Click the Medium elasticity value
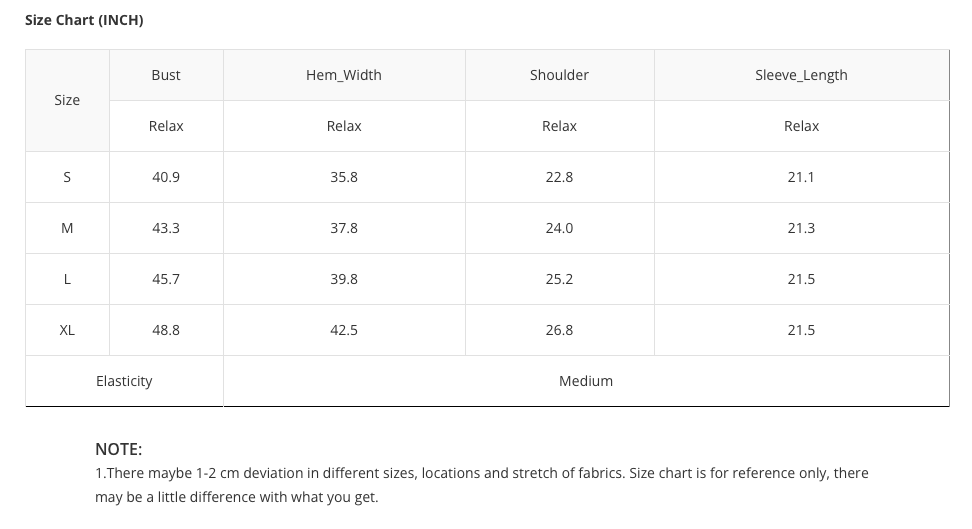This screenshot has height=529, width=972. [x=586, y=381]
